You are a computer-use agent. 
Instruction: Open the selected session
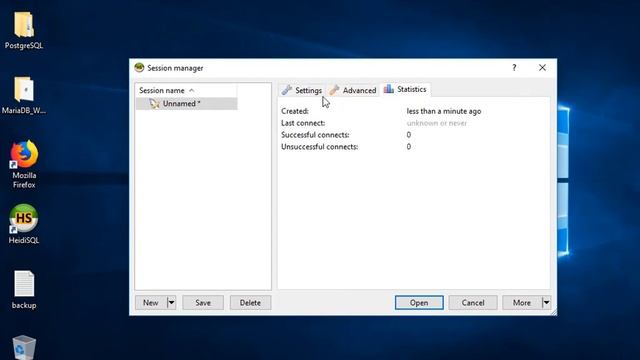pos(419,302)
